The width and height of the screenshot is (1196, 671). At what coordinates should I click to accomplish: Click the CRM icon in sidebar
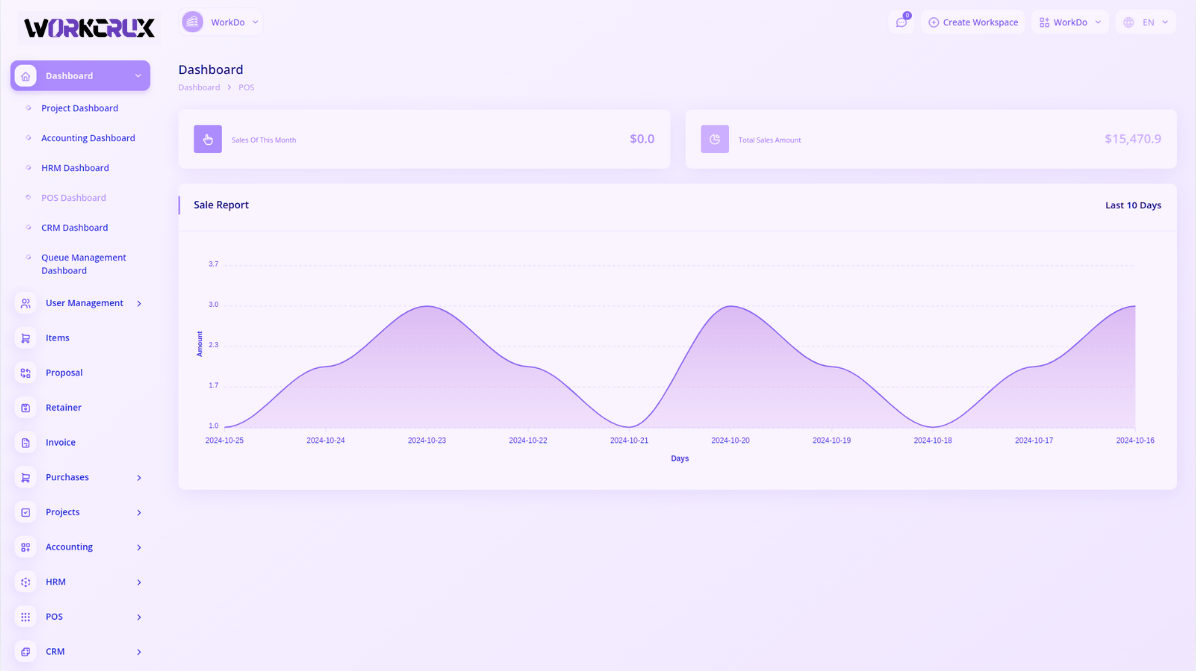(x=25, y=652)
